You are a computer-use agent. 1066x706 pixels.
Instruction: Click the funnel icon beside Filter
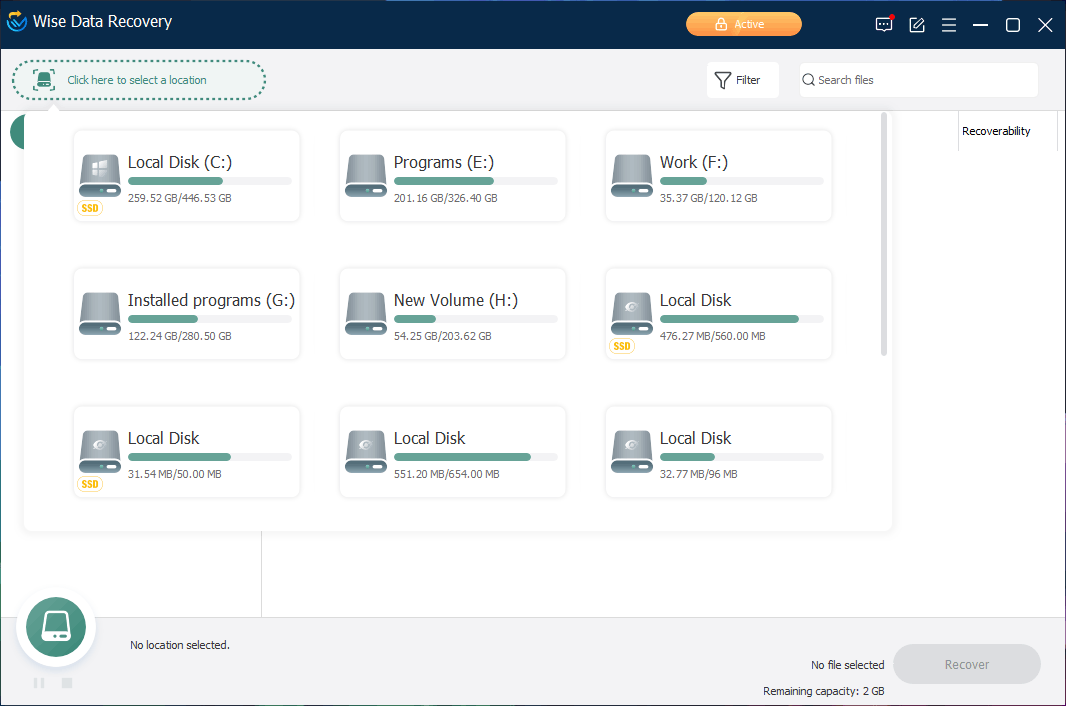[723, 80]
